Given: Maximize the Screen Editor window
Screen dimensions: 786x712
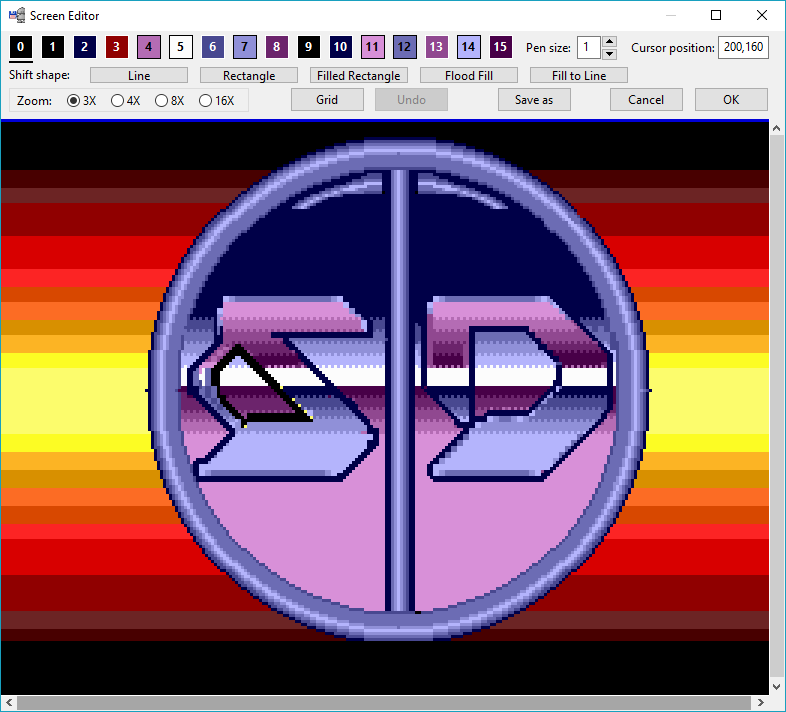Looking at the screenshot, I should pos(716,16).
